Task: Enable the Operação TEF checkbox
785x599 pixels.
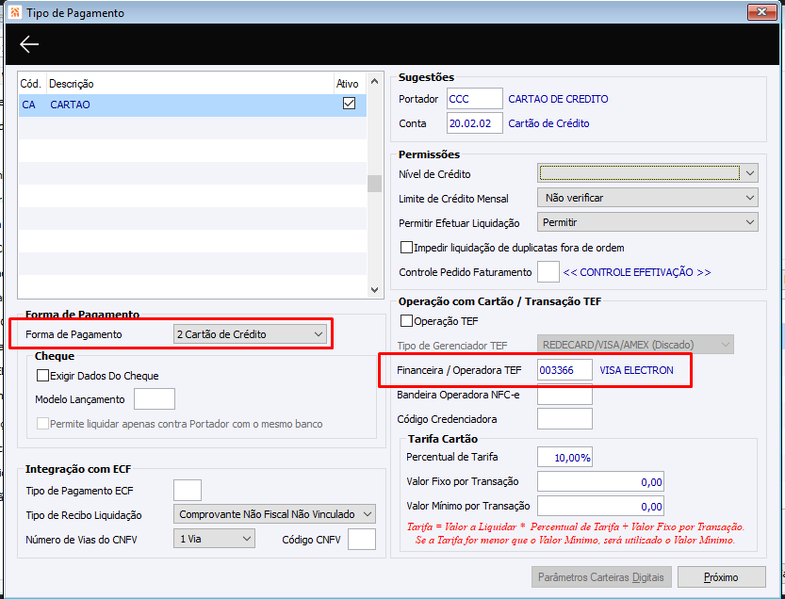Action: click(407, 321)
